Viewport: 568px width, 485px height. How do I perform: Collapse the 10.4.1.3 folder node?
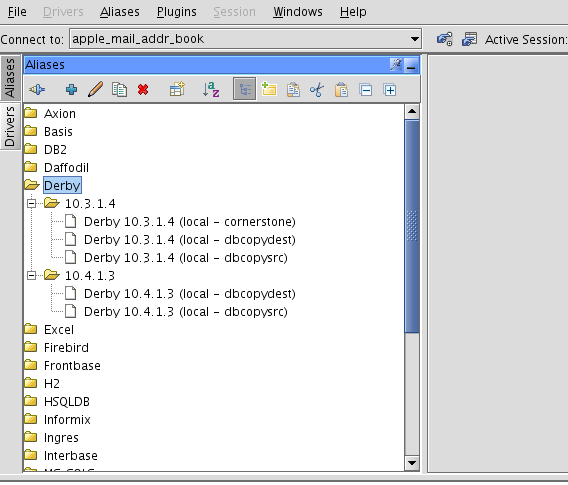tap(32, 276)
